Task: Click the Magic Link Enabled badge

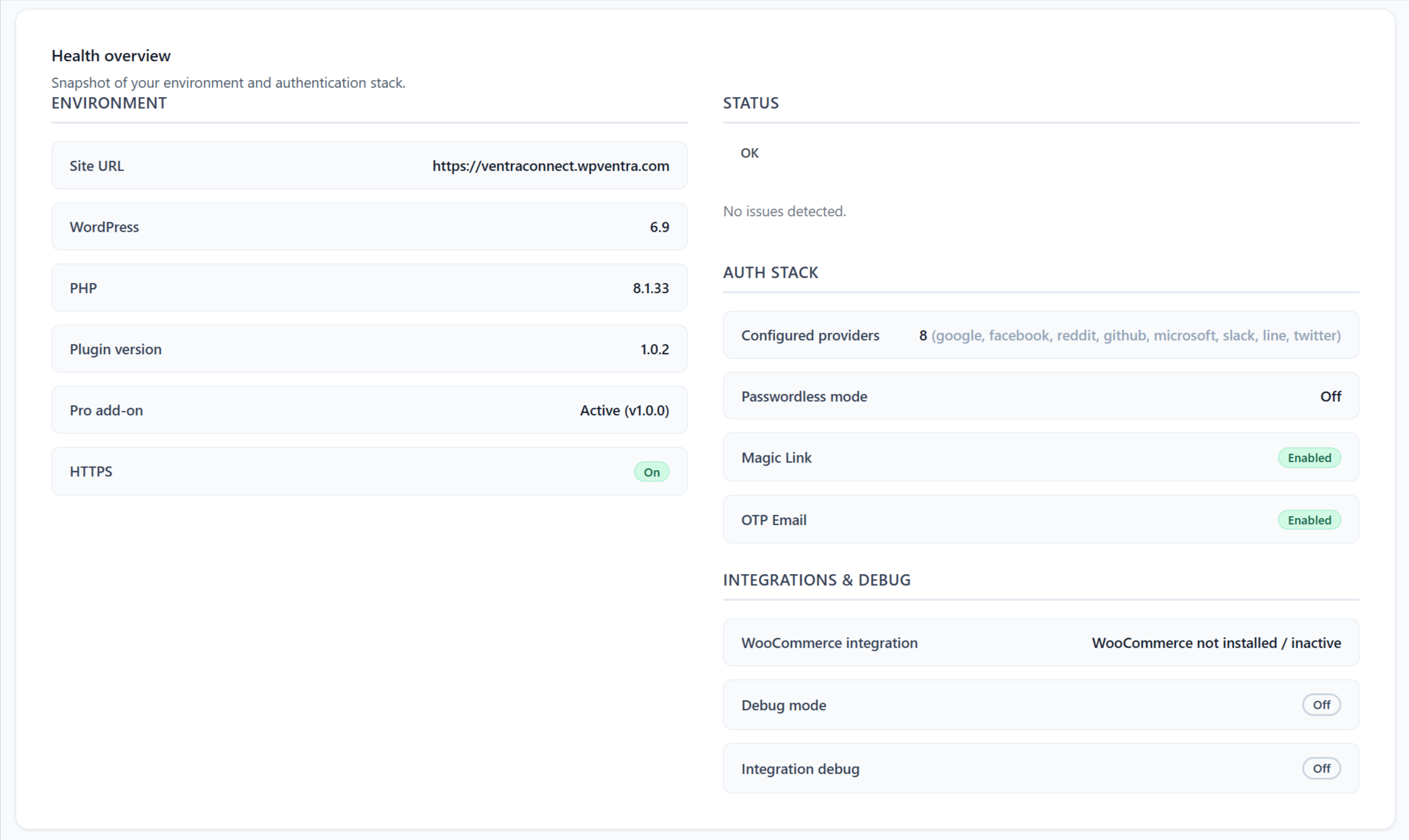Action: click(x=1309, y=458)
